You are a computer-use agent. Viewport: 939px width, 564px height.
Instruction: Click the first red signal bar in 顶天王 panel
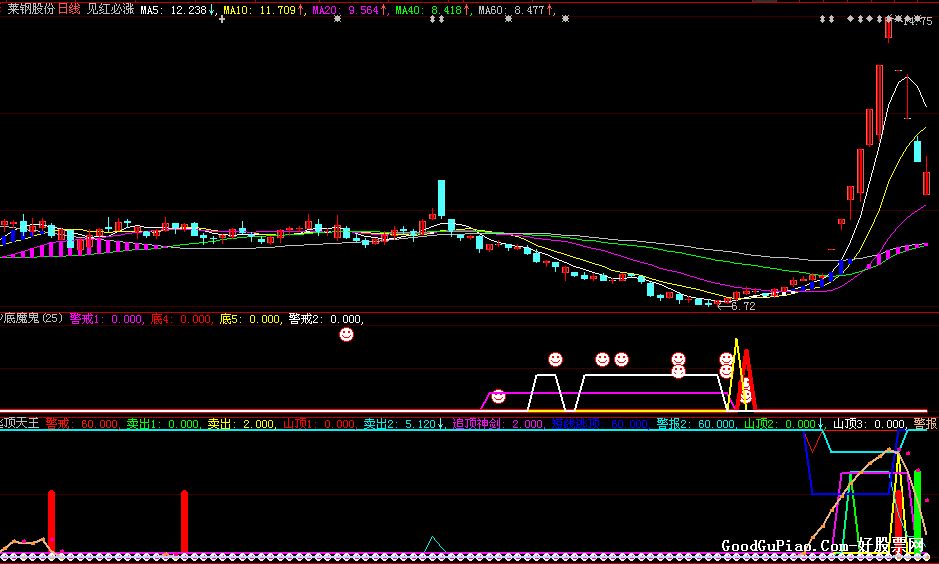[52, 521]
